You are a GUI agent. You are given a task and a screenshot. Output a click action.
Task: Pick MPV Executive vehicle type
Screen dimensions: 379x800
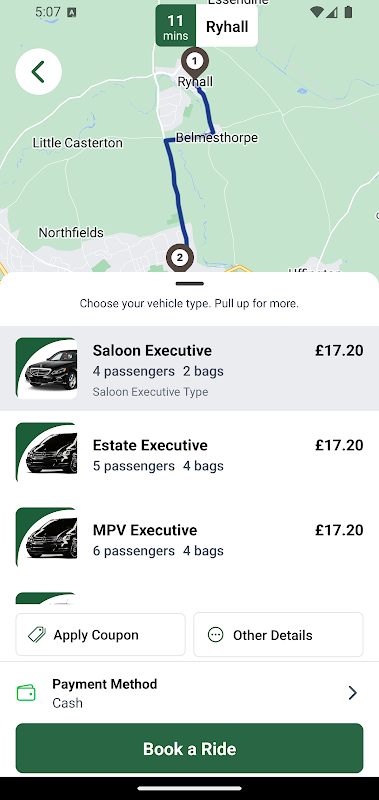point(189,538)
